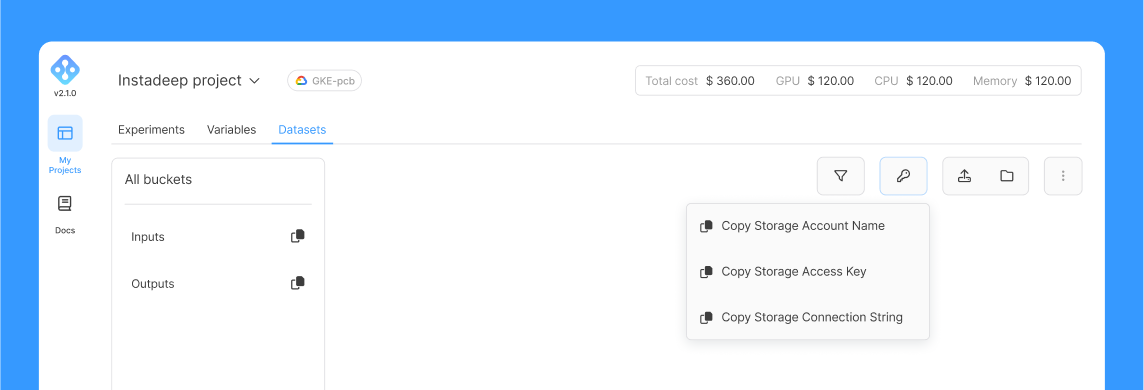Click the upload icon in the toolbar
The width and height of the screenshot is (1144, 390).
pyautogui.click(x=964, y=176)
